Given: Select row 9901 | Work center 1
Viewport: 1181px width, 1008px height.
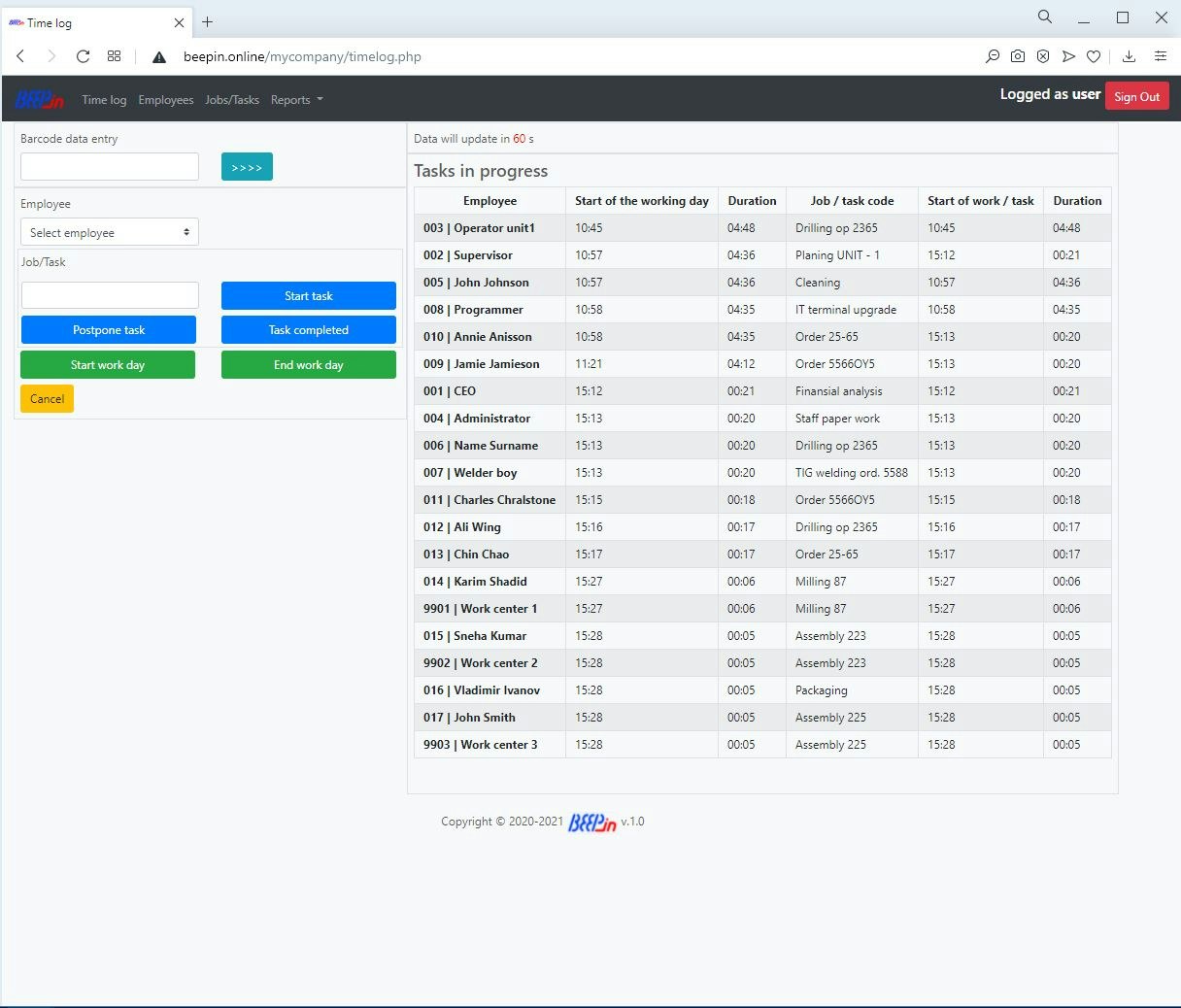Looking at the screenshot, I should tap(762, 609).
